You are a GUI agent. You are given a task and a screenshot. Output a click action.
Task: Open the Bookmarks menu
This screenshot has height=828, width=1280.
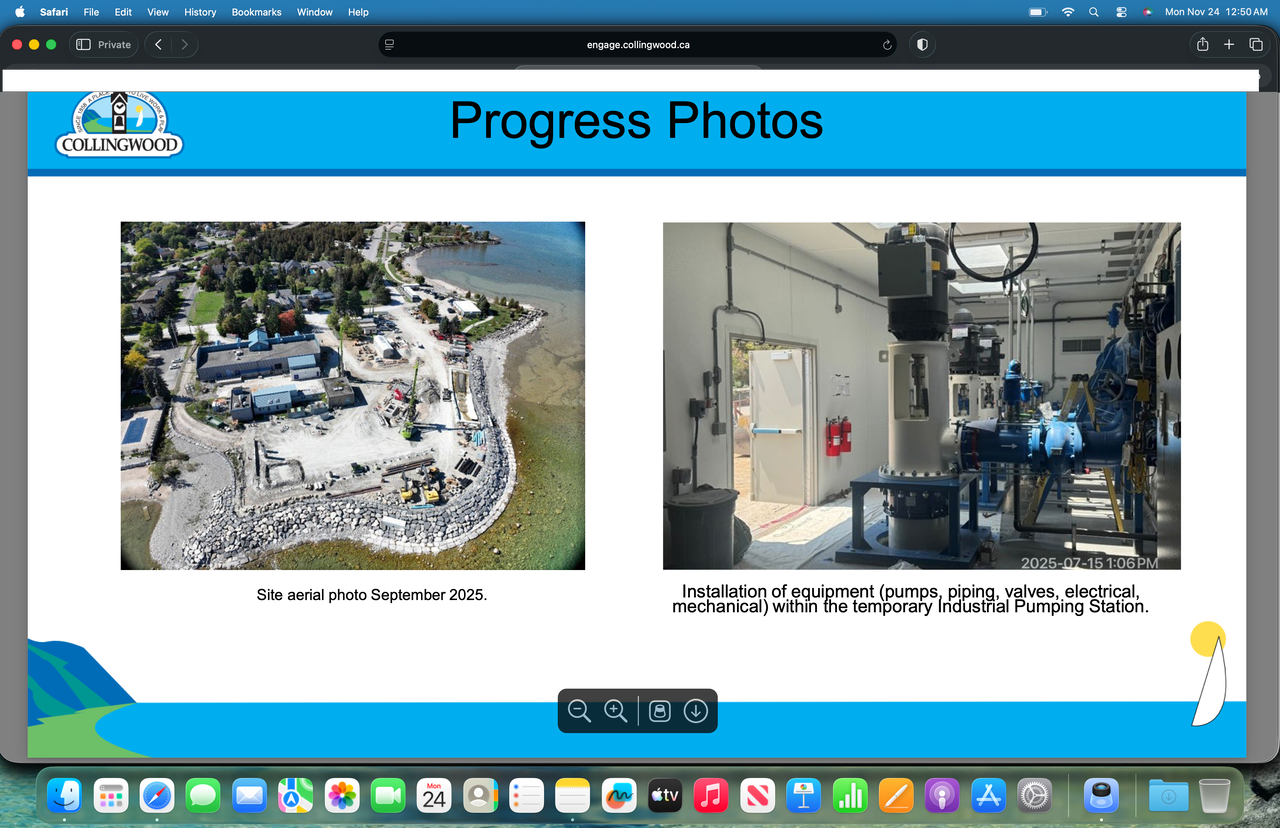(256, 12)
